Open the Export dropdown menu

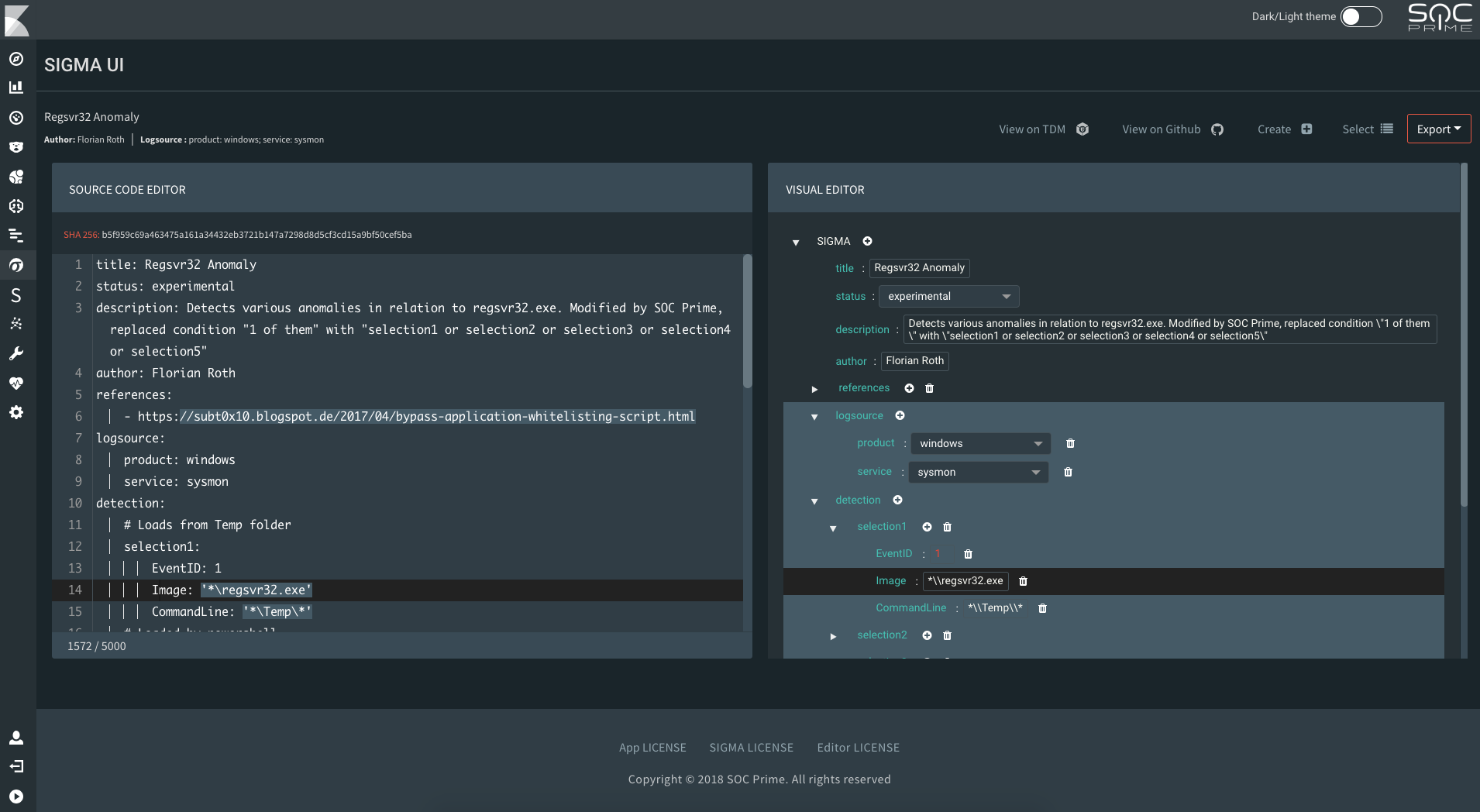click(1439, 129)
